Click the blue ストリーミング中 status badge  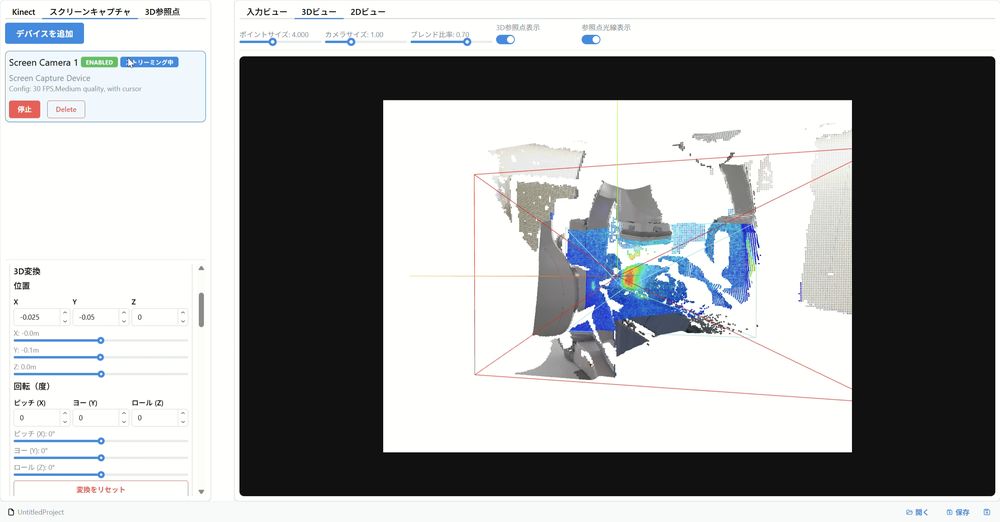pyautogui.click(x=149, y=63)
